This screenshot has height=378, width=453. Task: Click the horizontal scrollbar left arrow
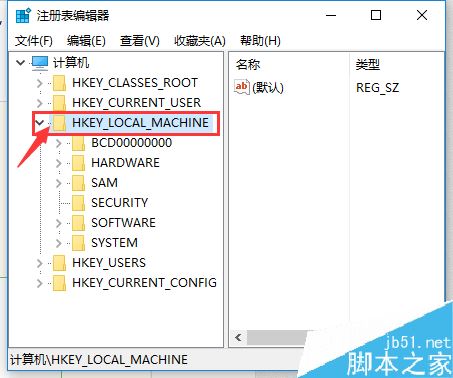pyautogui.click(x=238, y=338)
